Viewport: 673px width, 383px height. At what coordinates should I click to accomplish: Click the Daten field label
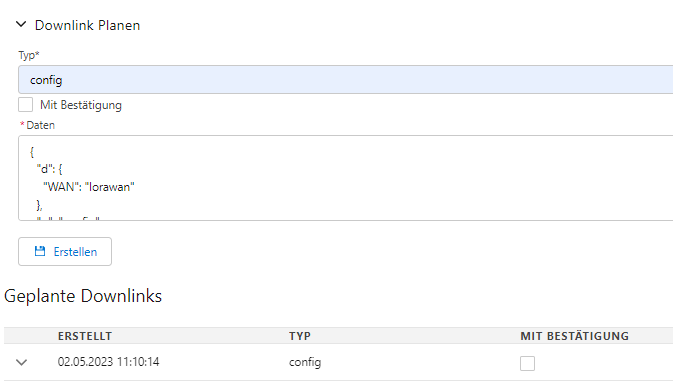(x=40, y=125)
